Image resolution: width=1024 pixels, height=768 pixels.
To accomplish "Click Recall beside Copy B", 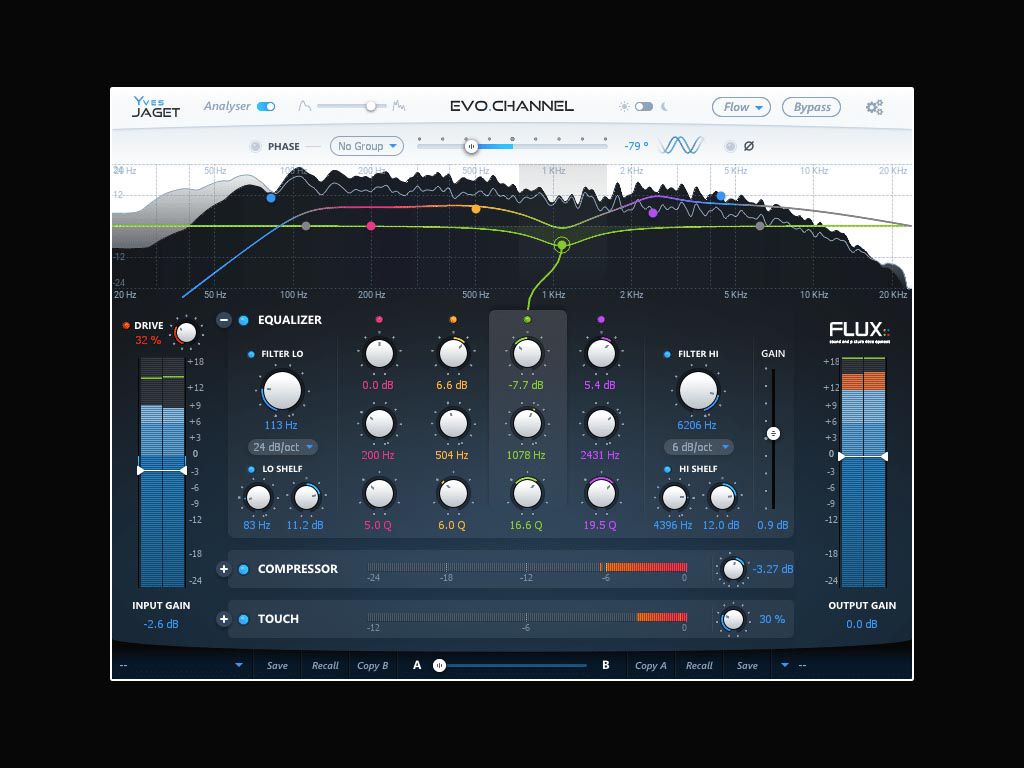I will (x=325, y=665).
